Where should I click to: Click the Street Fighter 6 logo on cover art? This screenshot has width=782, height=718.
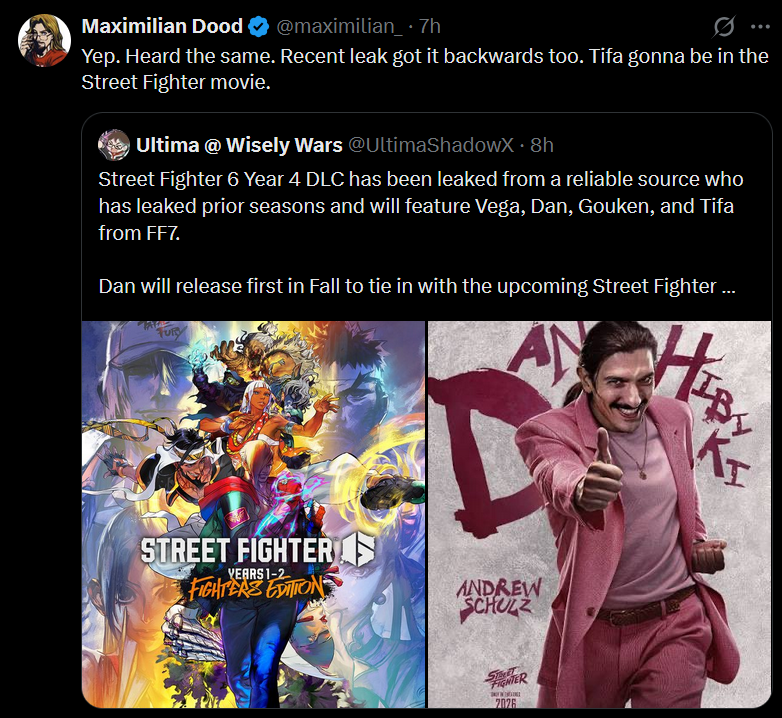point(257,550)
